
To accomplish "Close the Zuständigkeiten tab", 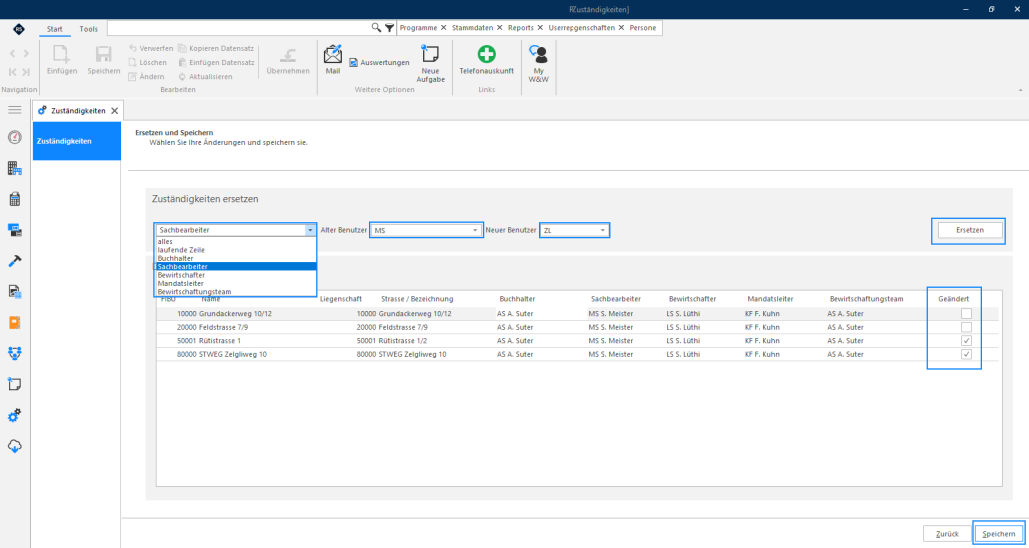I will click(115, 111).
